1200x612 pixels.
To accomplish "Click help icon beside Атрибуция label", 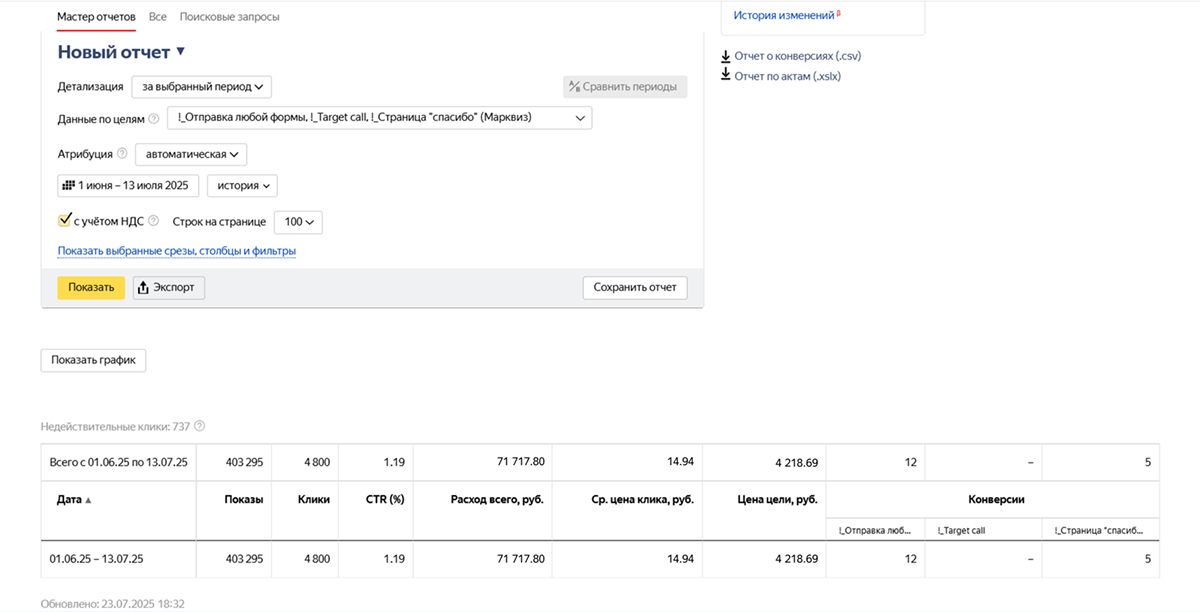I will [x=122, y=154].
